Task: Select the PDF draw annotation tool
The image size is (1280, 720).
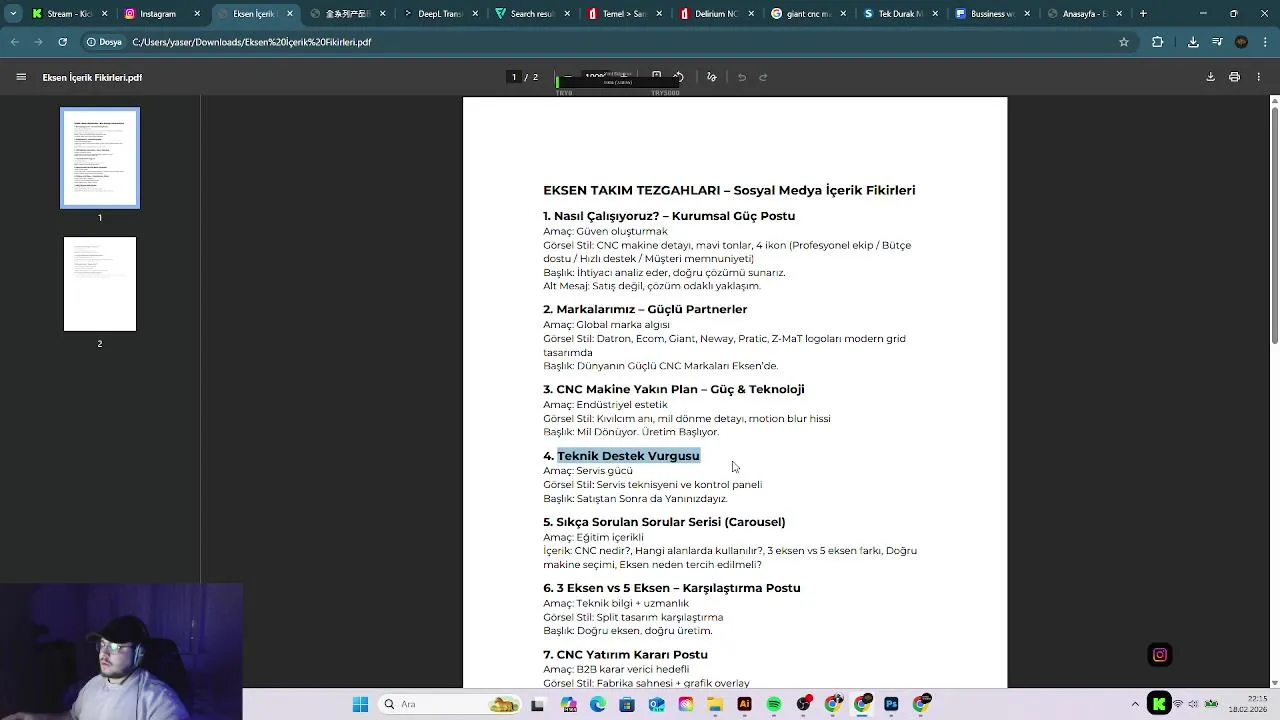Action: tap(711, 77)
